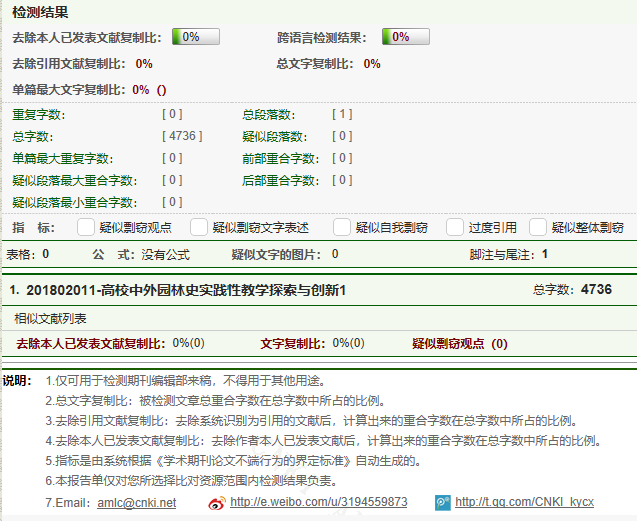Click the 单篇最大文字复制比 0% value

click(141, 89)
